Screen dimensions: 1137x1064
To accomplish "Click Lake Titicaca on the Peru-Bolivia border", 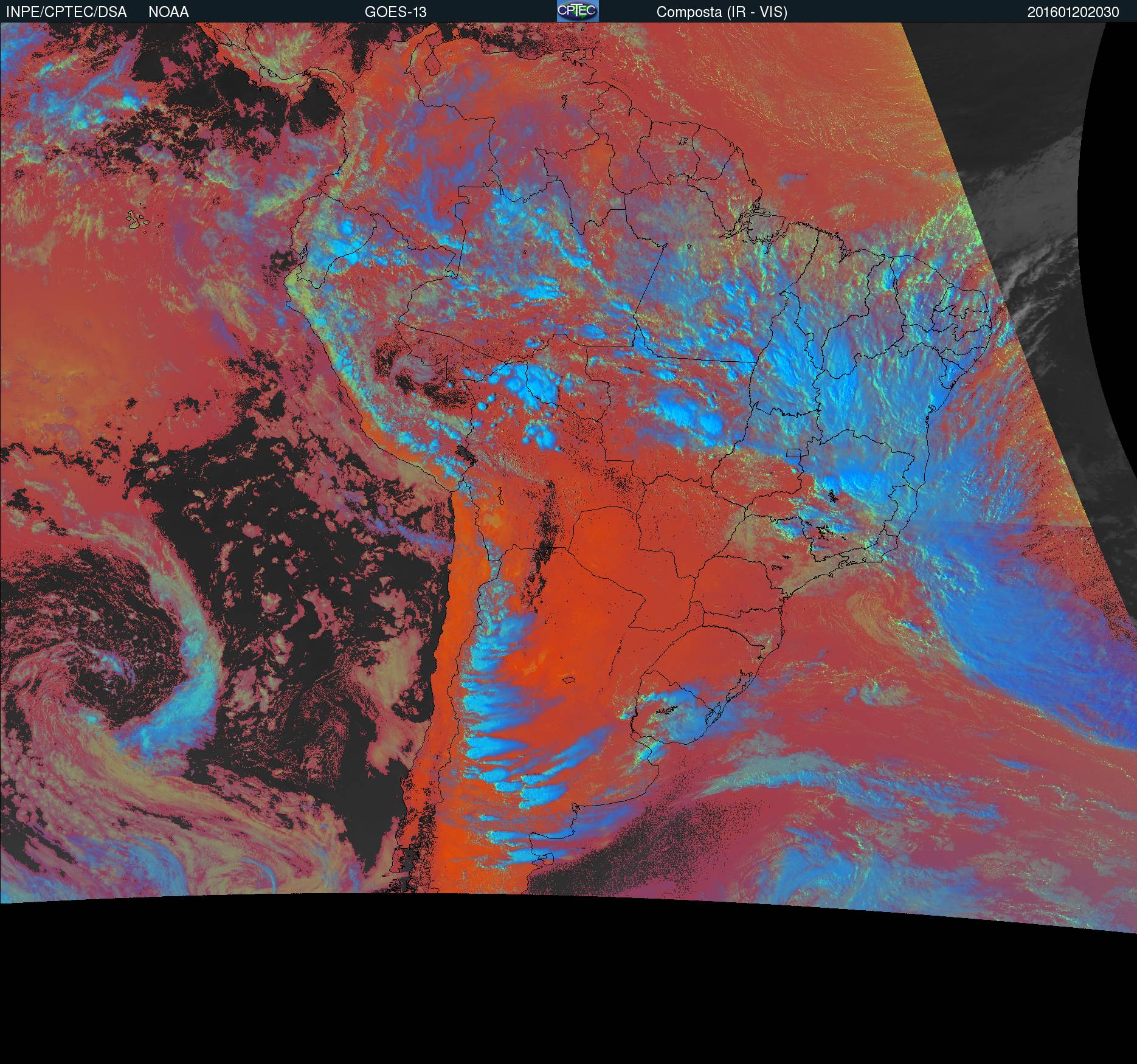I will pyautogui.click(x=465, y=453).
